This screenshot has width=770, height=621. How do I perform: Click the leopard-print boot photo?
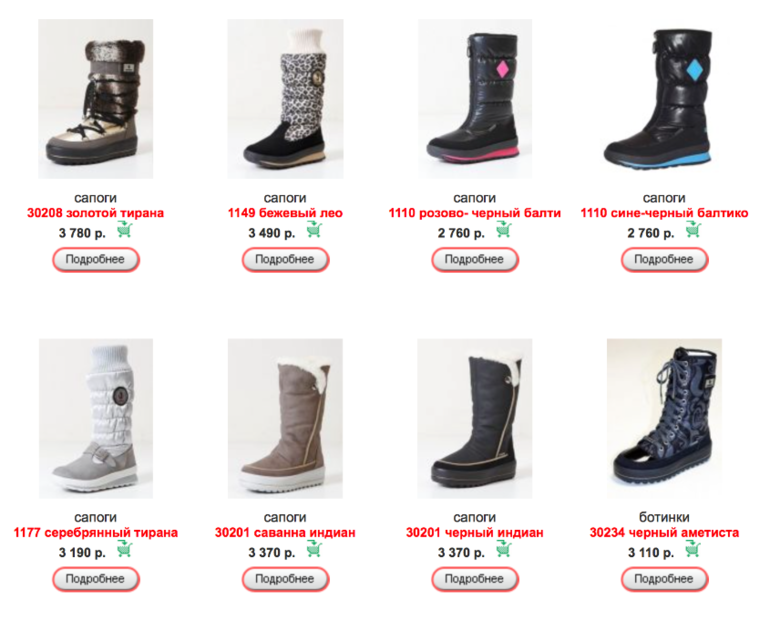[x=285, y=99]
